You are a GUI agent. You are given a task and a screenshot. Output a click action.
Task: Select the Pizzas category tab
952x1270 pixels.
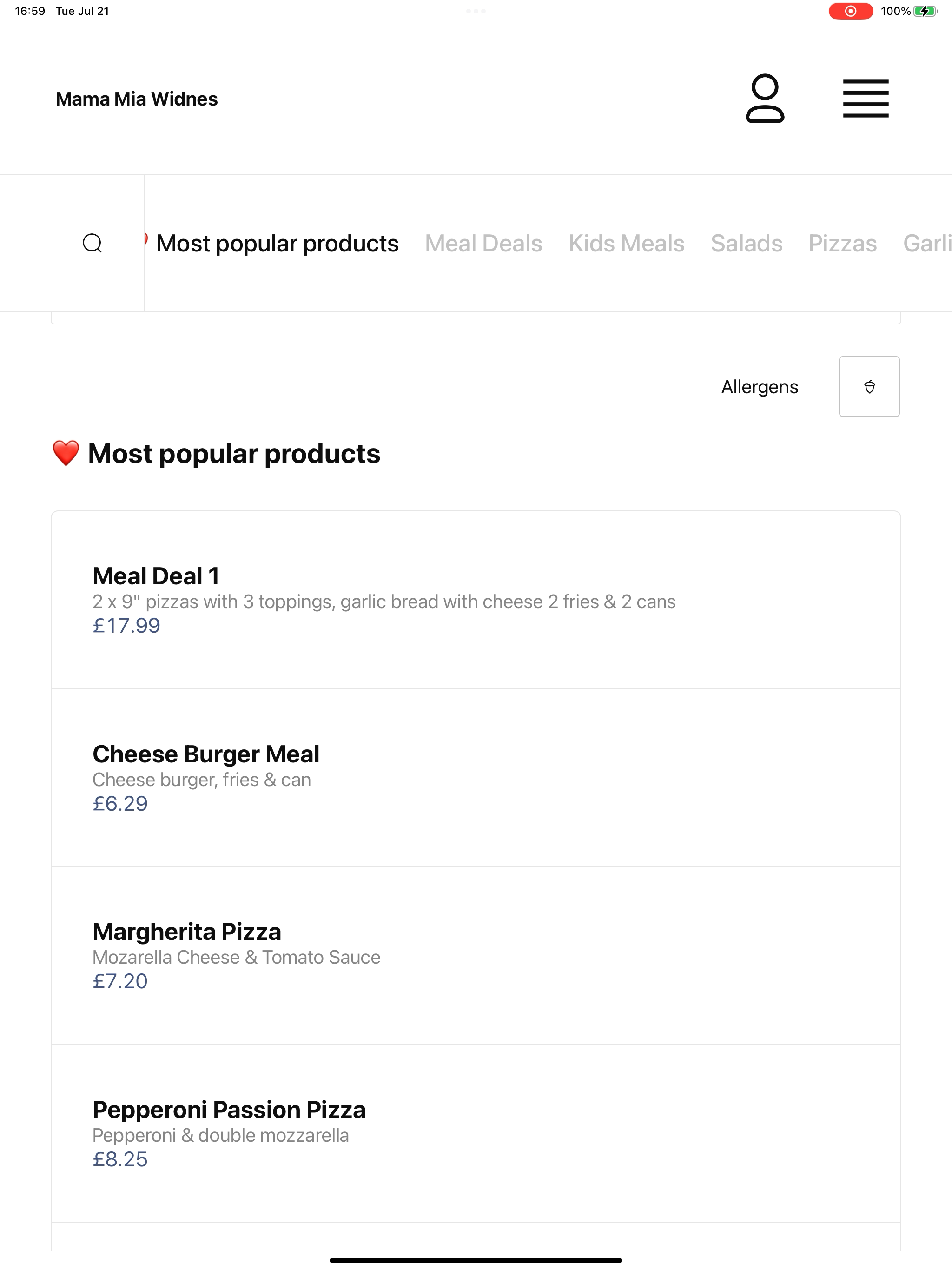[842, 244]
